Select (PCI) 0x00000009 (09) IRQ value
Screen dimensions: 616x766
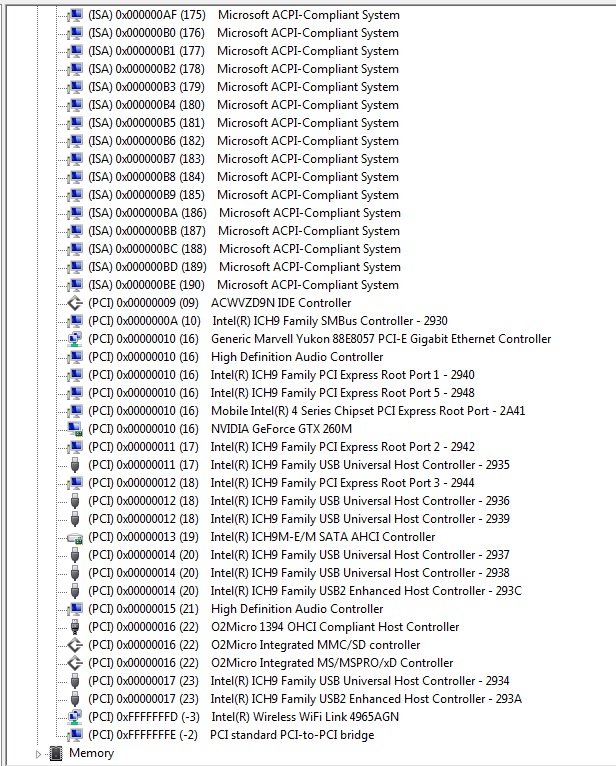tap(143, 303)
